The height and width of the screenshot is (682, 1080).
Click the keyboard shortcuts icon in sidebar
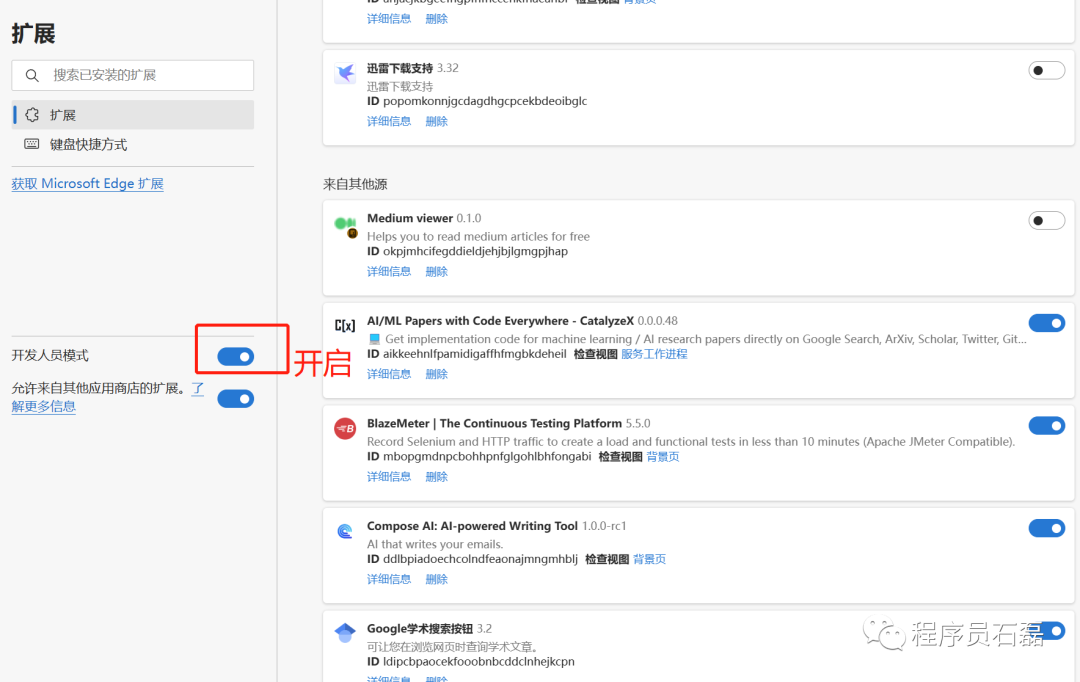click(x=32, y=144)
